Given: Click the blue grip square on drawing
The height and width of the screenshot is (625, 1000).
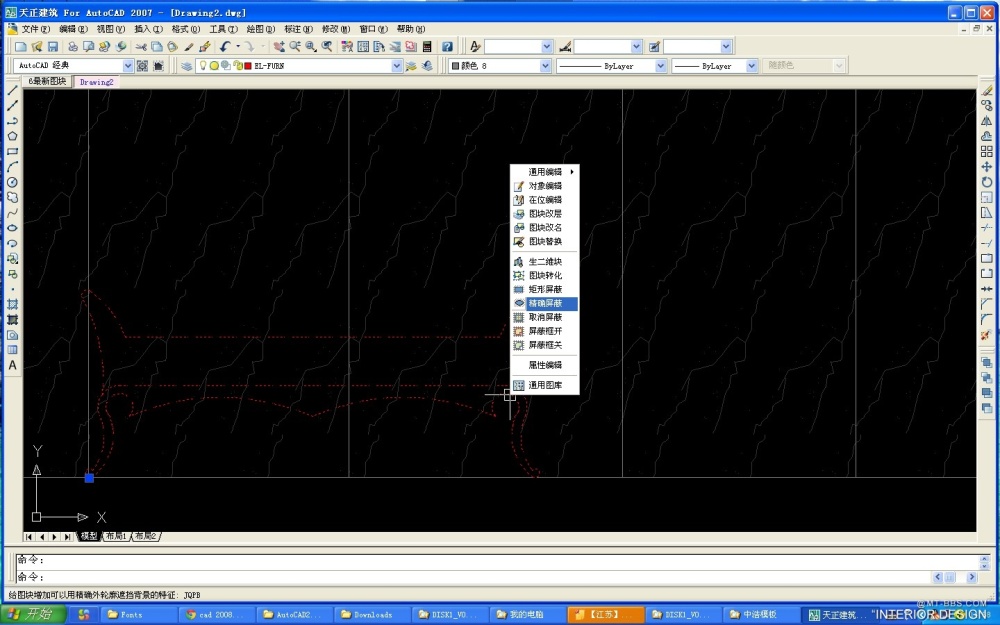Looking at the screenshot, I should [x=89, y=478].
